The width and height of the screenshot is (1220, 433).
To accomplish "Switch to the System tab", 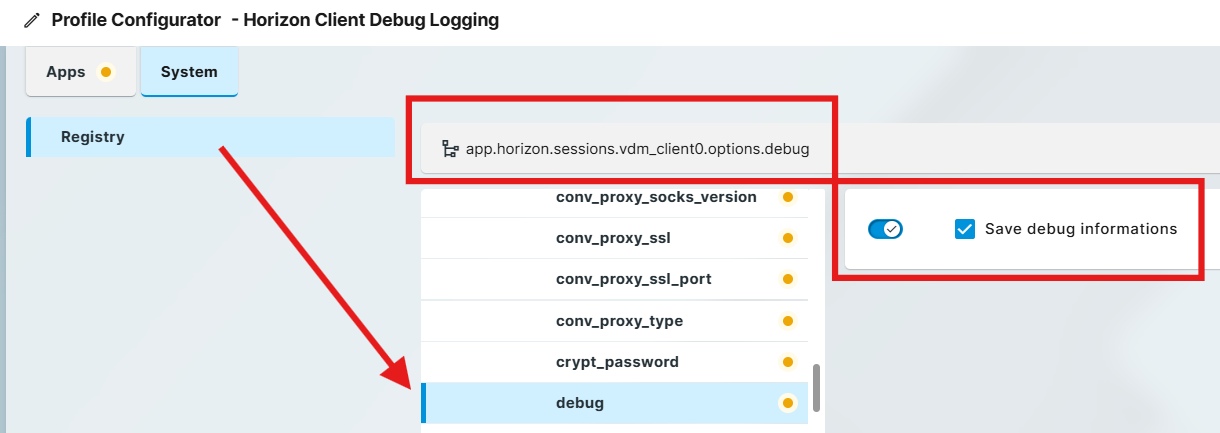I will click(x=189, y=72).
